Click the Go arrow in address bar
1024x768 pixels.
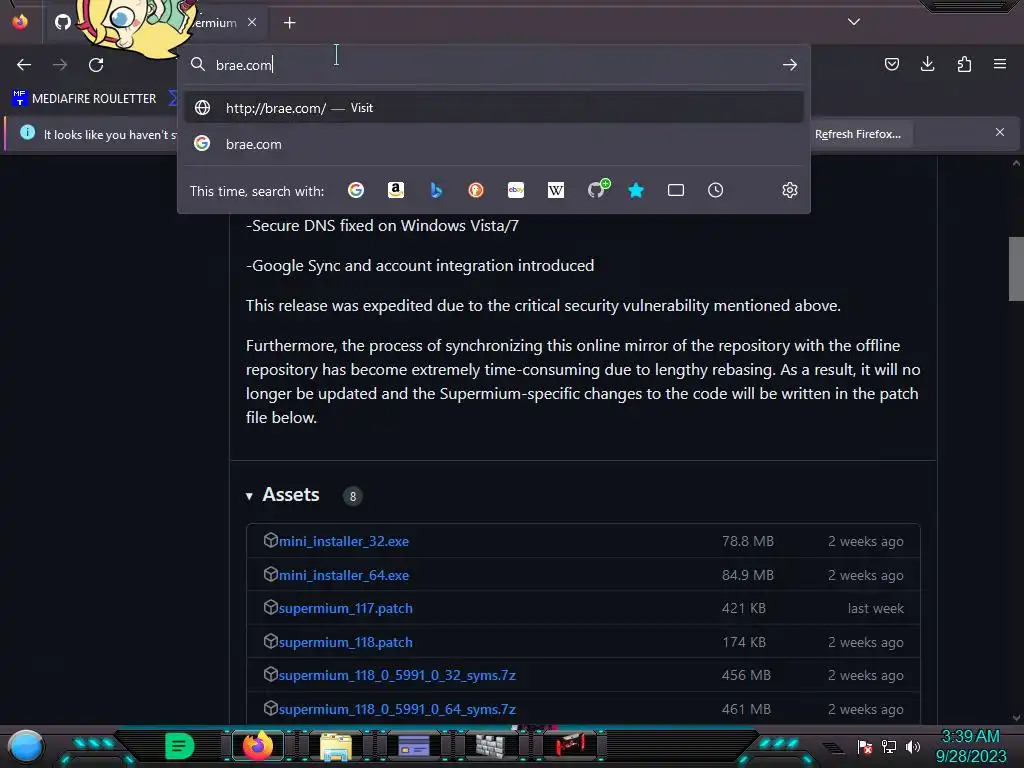[x=790, y=65]
